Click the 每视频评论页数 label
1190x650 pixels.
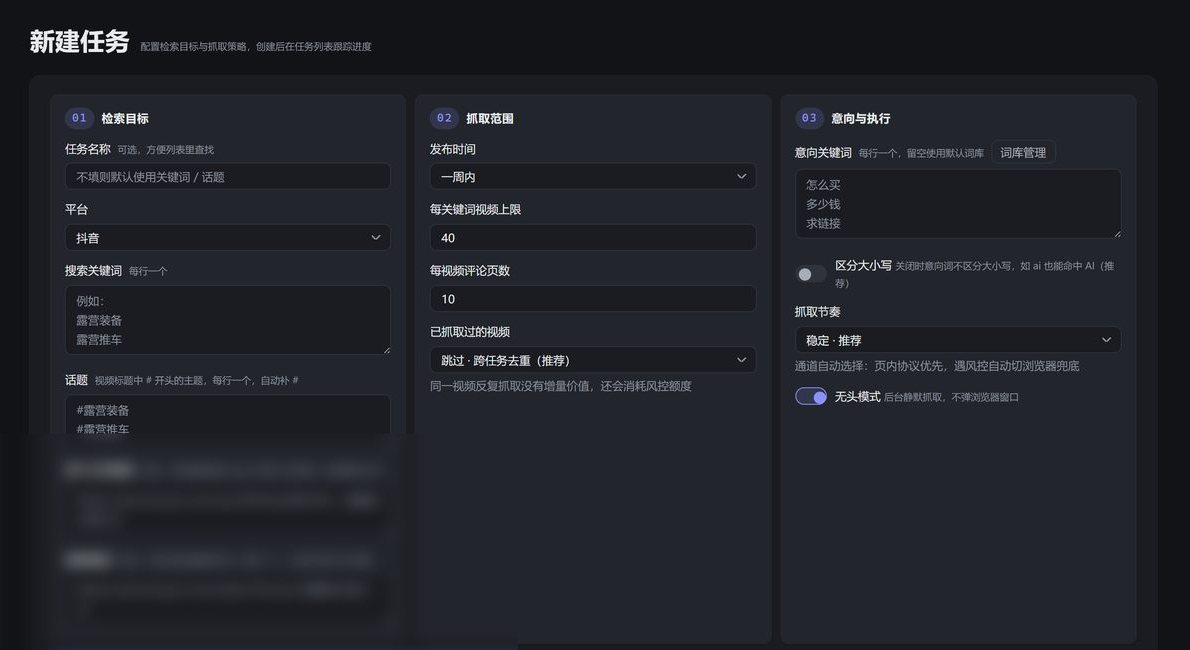pyautogui.click(x=470, y=270)
